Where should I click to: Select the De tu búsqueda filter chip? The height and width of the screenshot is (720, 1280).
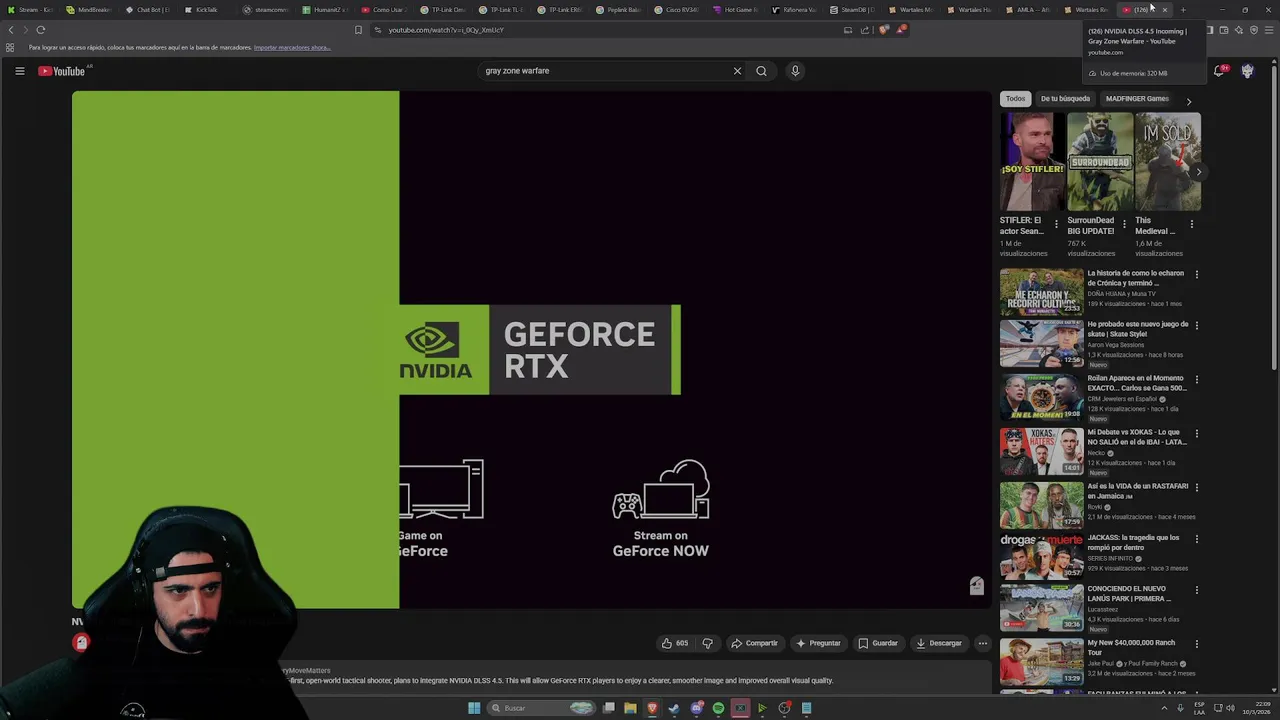pos(1065,99)
